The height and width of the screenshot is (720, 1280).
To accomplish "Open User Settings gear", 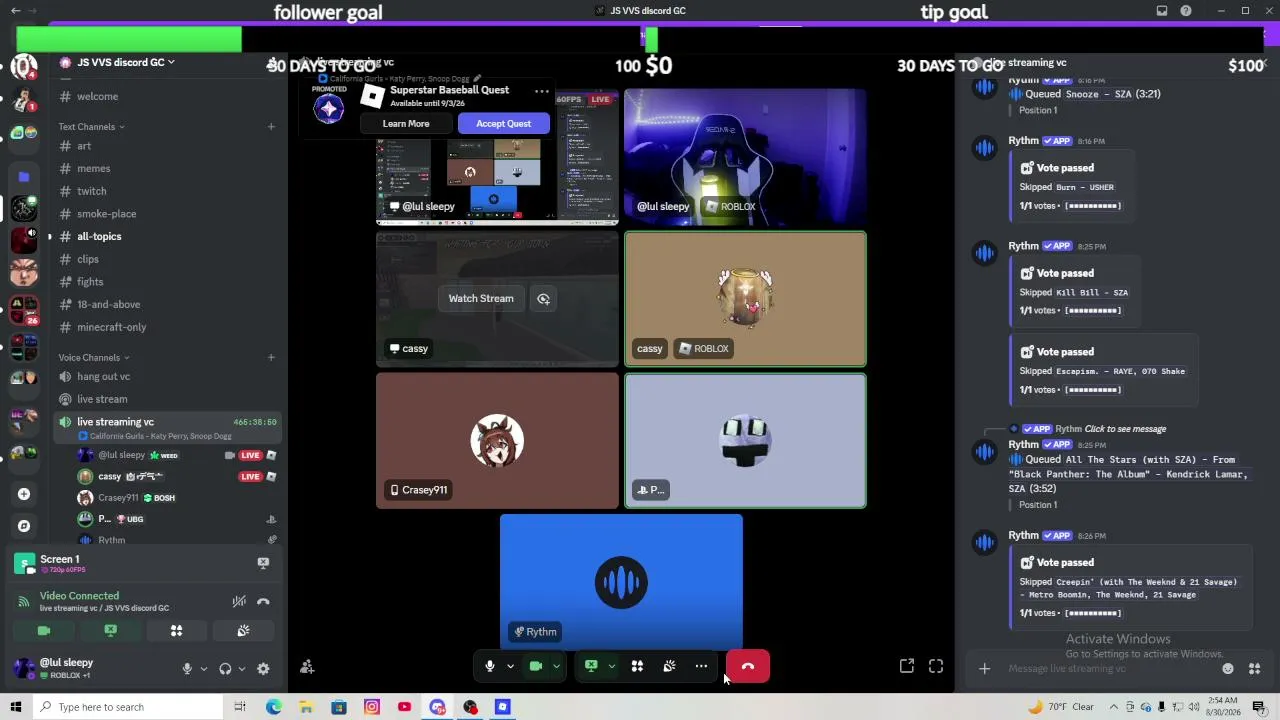I will (x=263, y=669).
